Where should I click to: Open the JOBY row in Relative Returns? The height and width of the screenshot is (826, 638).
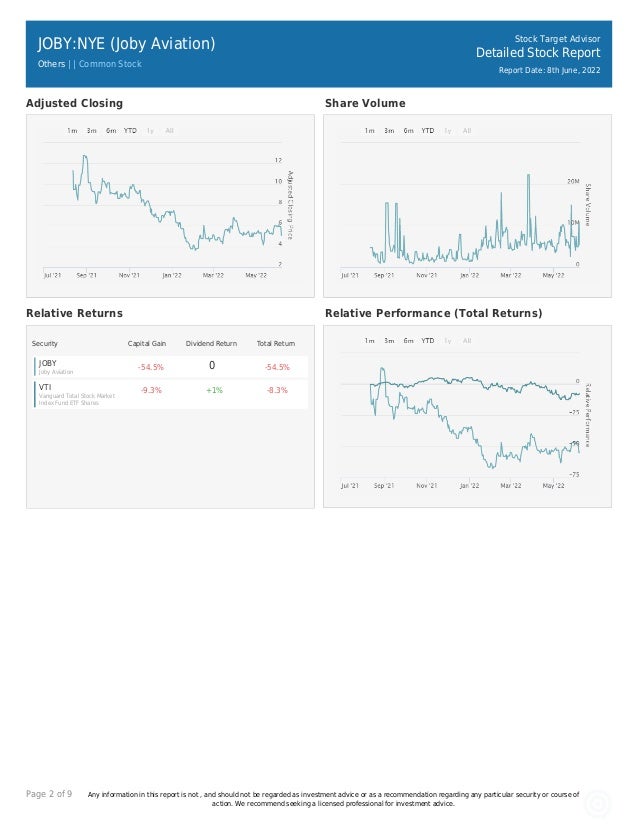tap(171, 367)
